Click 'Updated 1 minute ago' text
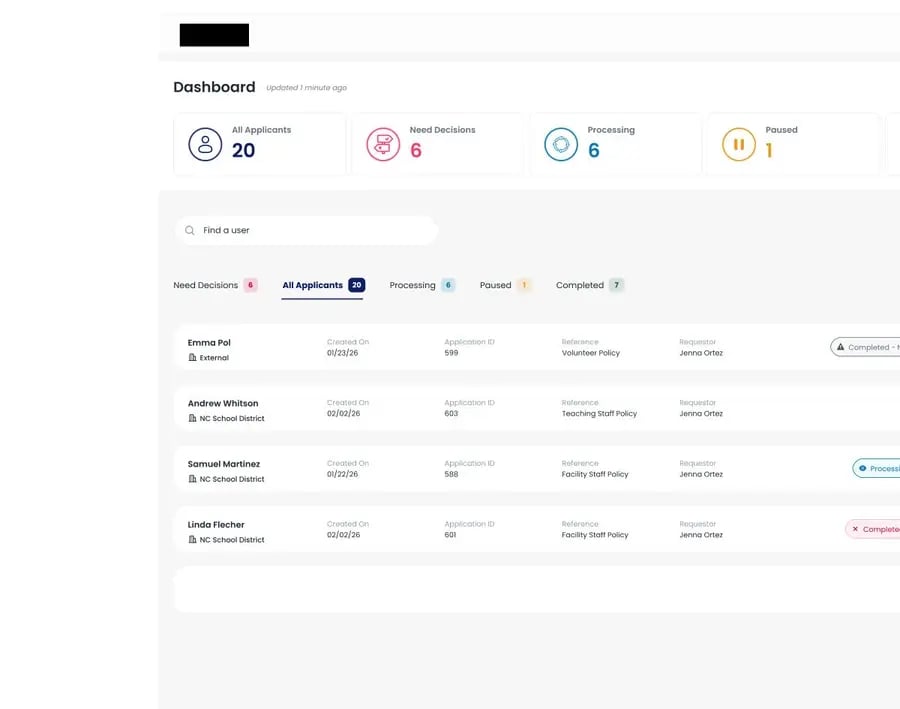The height and width of the screenshot is (709, 900). pos(307,88)
